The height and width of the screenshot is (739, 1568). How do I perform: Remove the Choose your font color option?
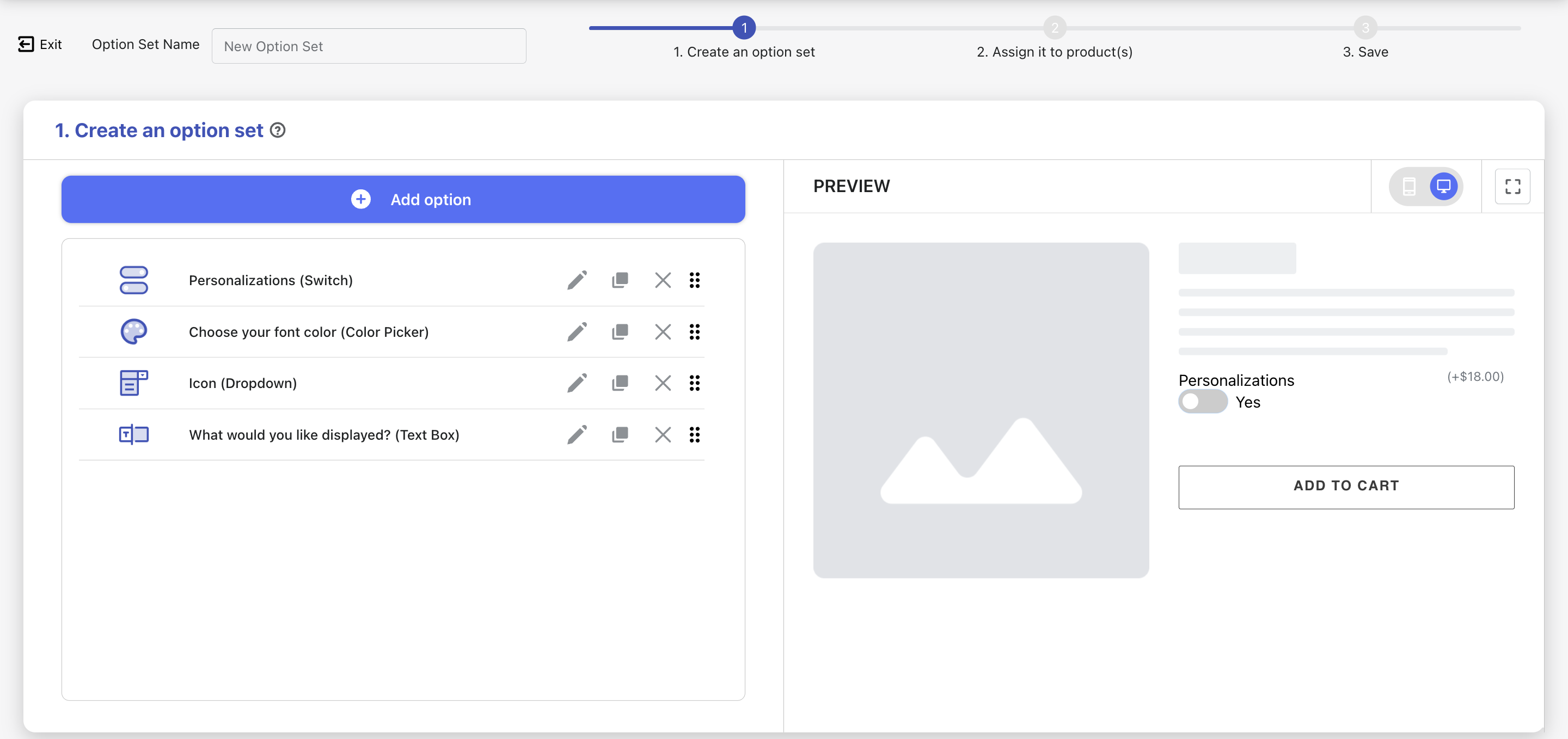coord(662,332)
